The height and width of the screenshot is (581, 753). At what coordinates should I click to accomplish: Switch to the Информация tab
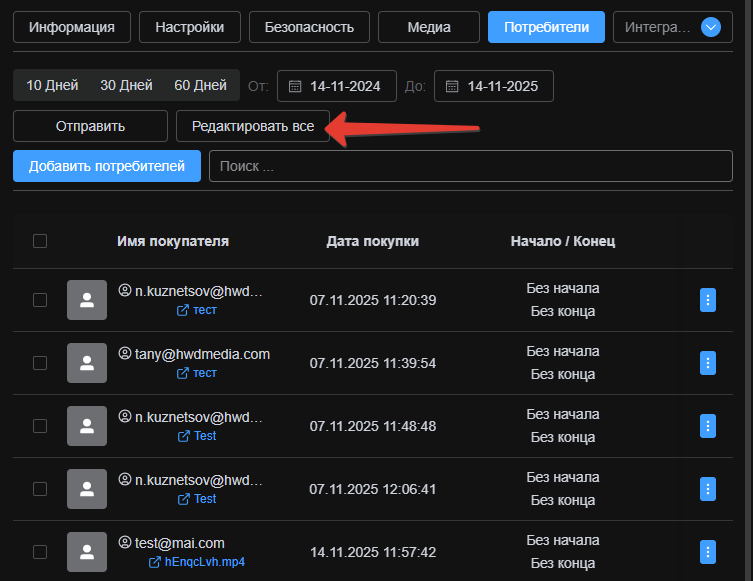72,27
